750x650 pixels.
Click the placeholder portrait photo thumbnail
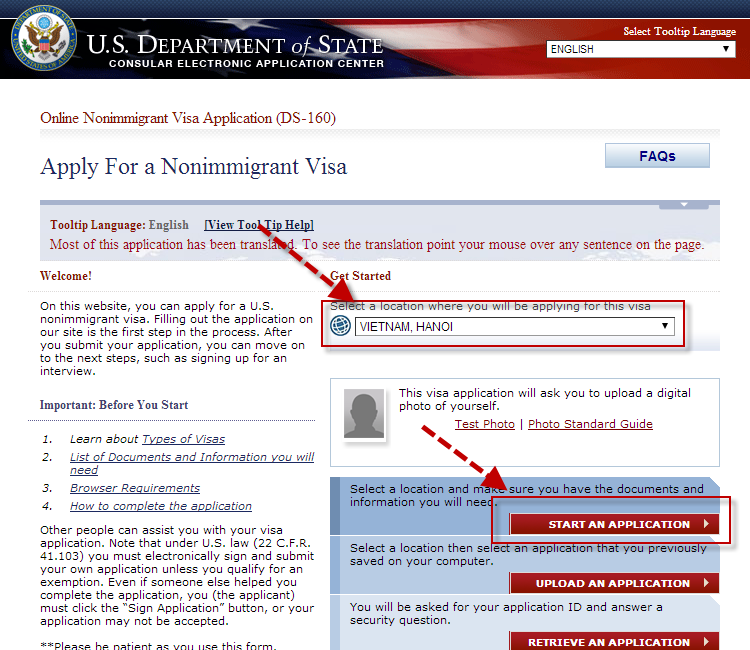pyautogui.click(x=364, y=414)
